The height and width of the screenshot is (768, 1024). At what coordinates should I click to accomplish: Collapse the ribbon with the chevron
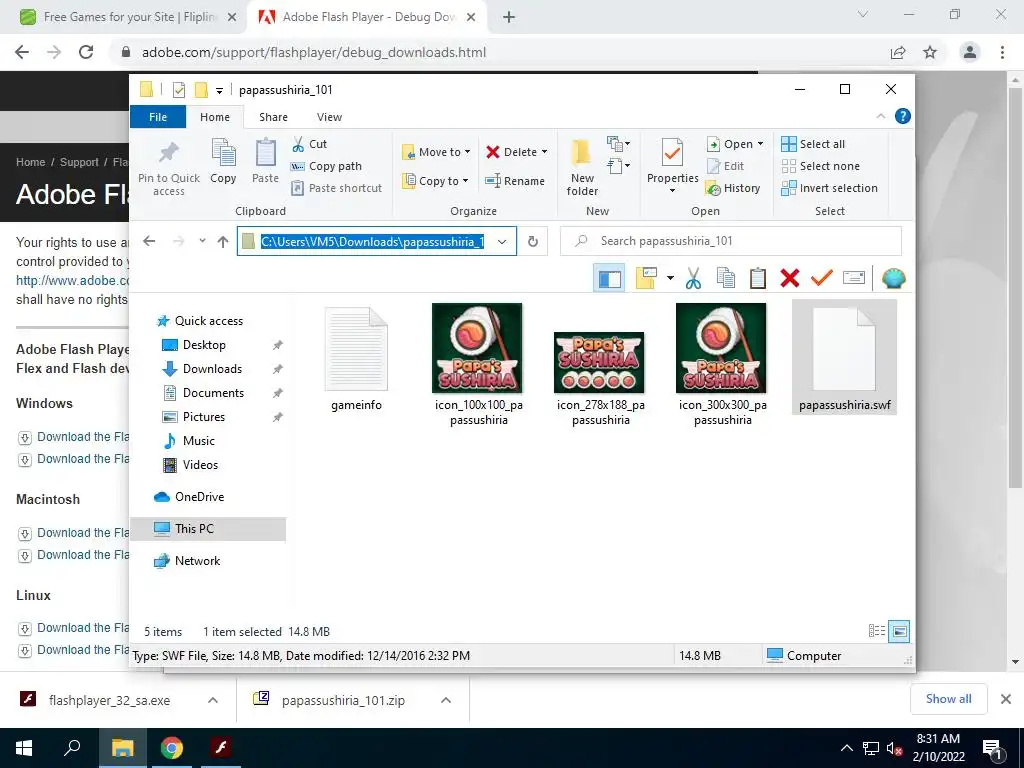click(880, 116)
